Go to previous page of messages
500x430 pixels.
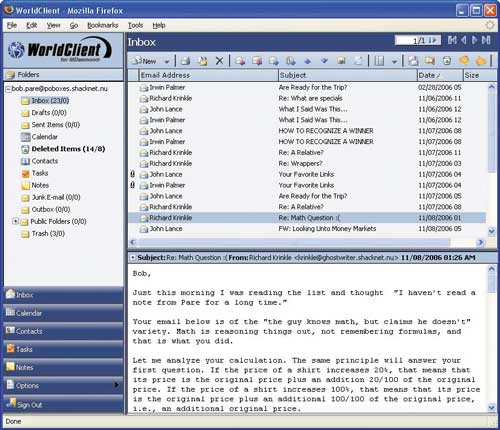463,40
